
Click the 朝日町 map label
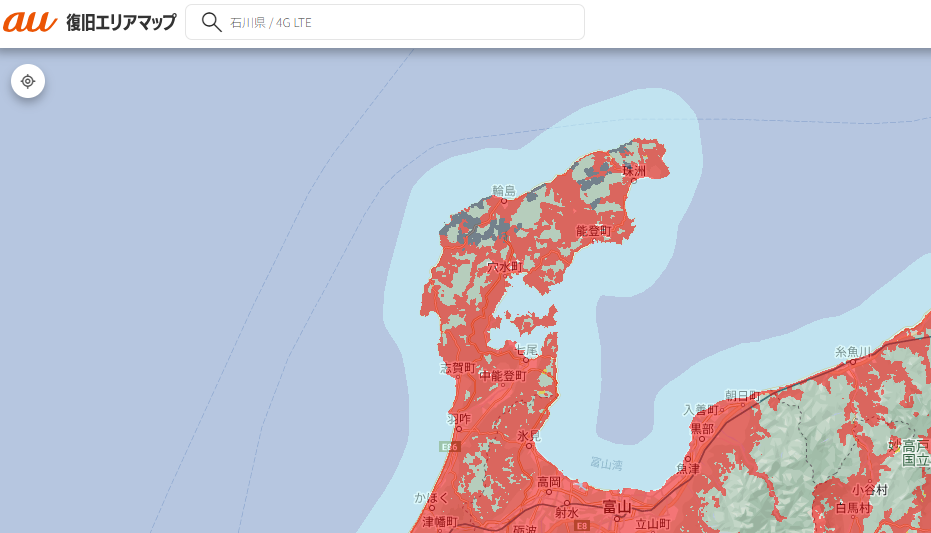pyautogui.click(x=743, y=395)
